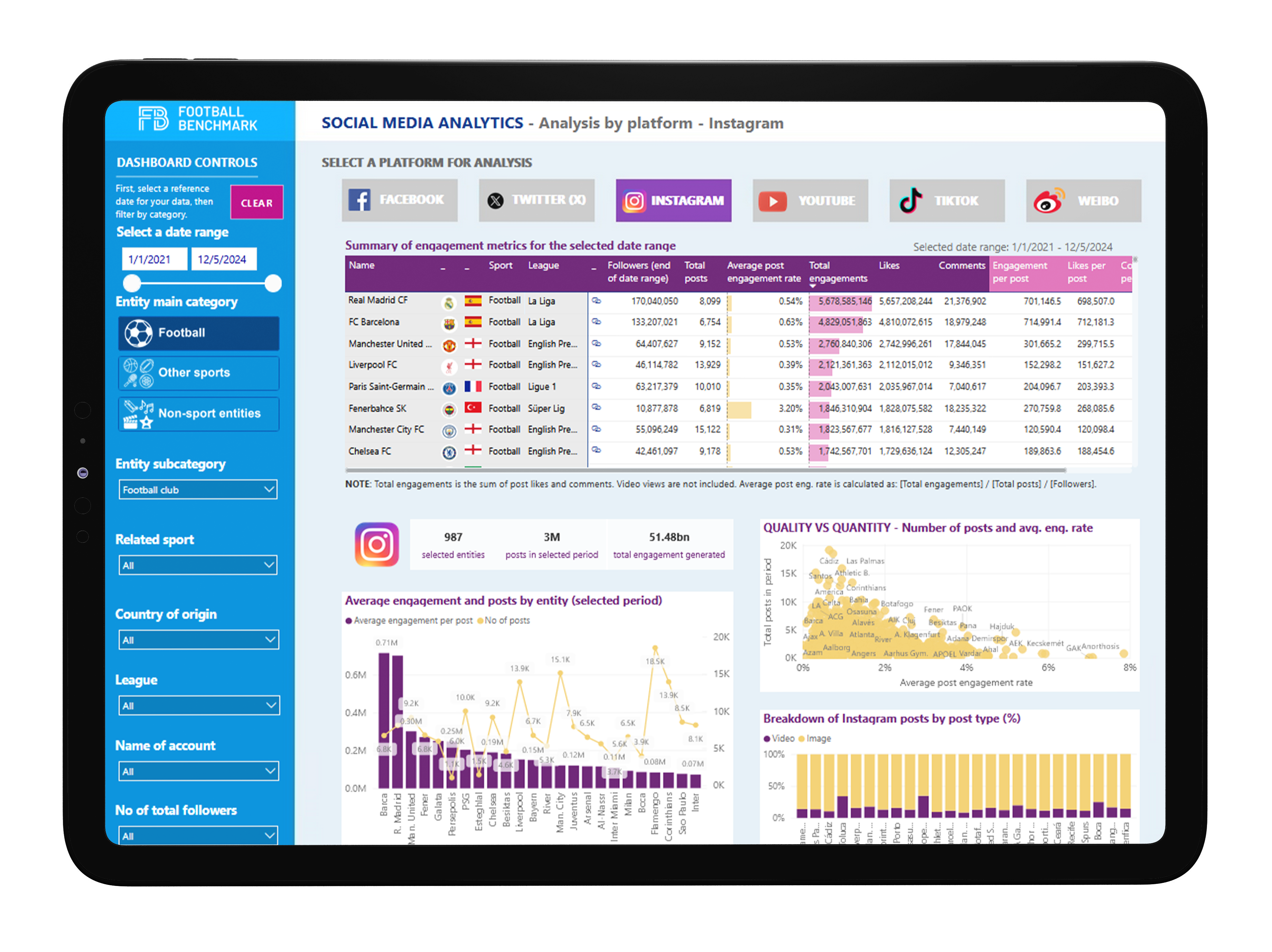Open the No of total followers dropdown

tap(198, 835)
